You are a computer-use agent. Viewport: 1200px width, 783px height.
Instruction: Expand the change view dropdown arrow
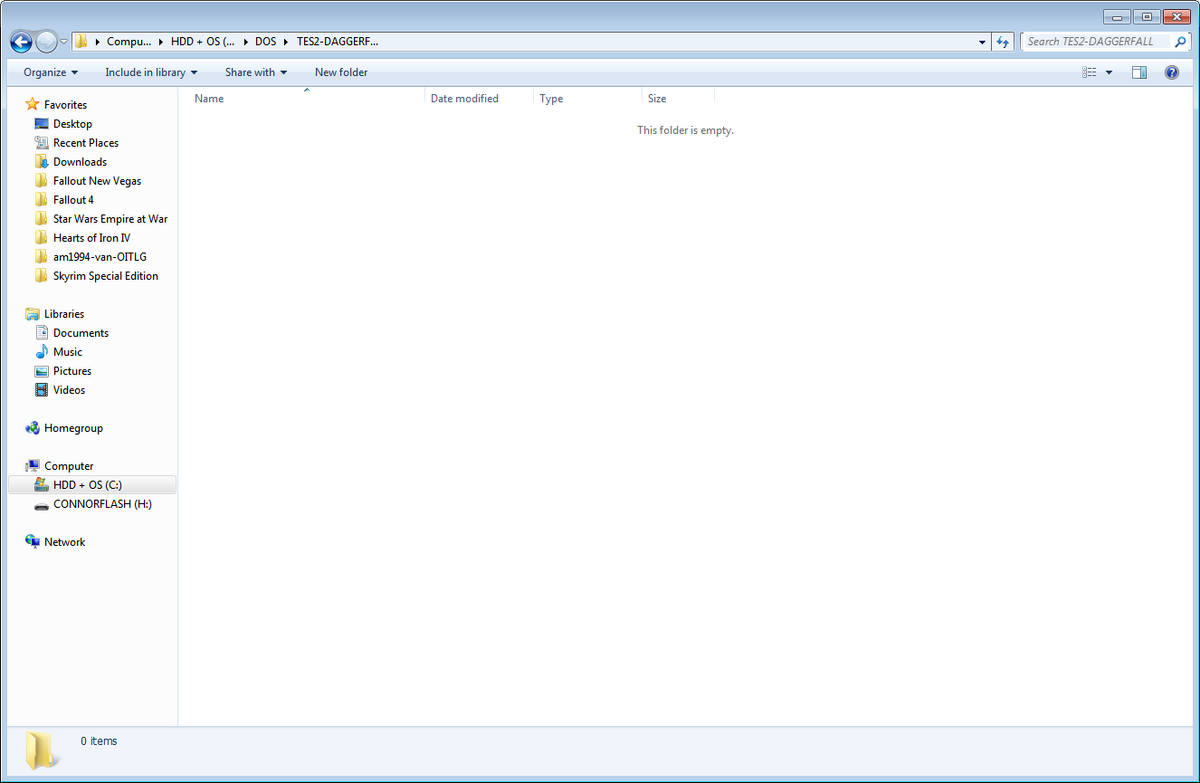click(1110, 72)
